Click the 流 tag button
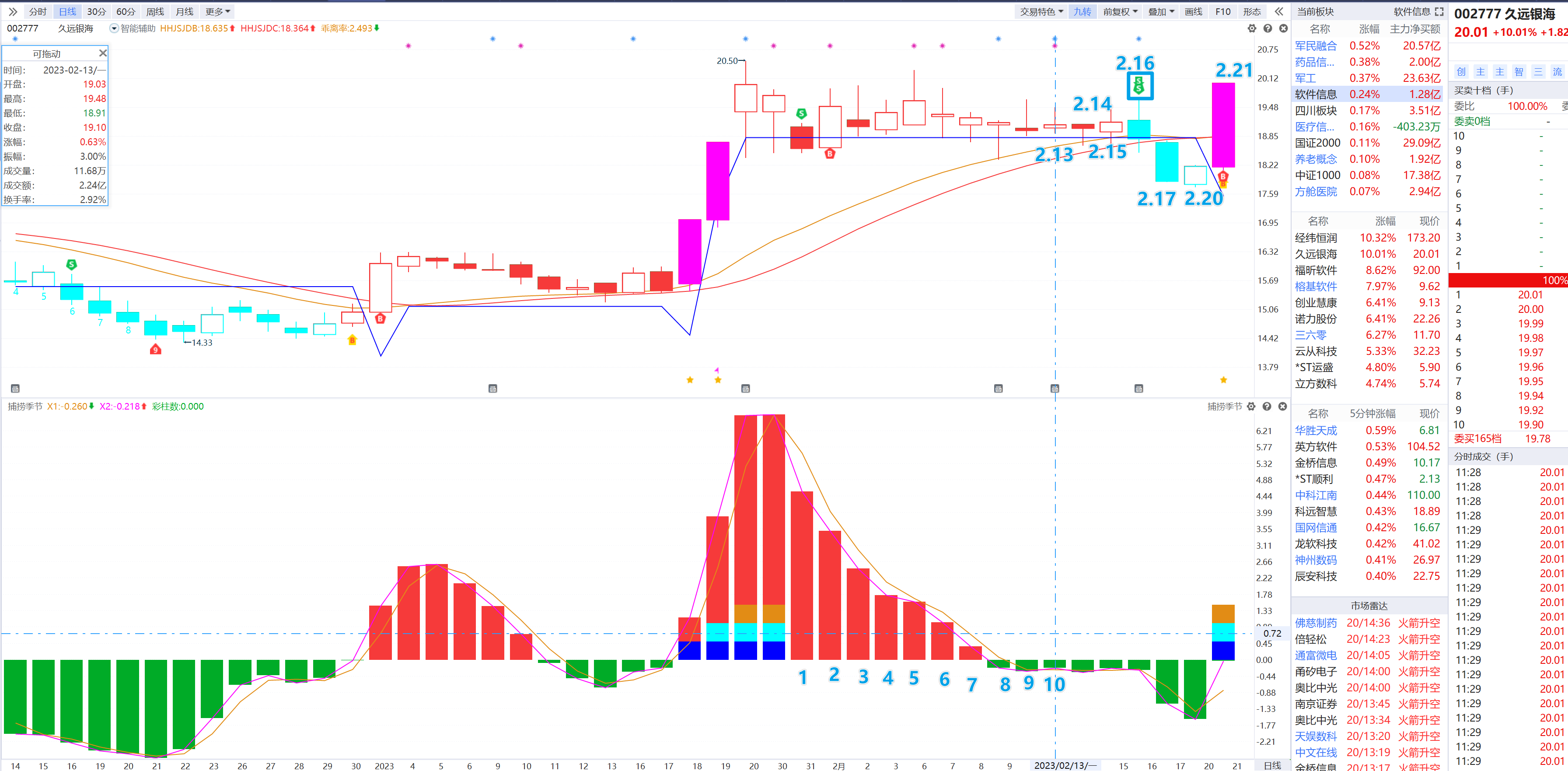The height and width of the screenshot is (771, 1568). click(1557, 71)
